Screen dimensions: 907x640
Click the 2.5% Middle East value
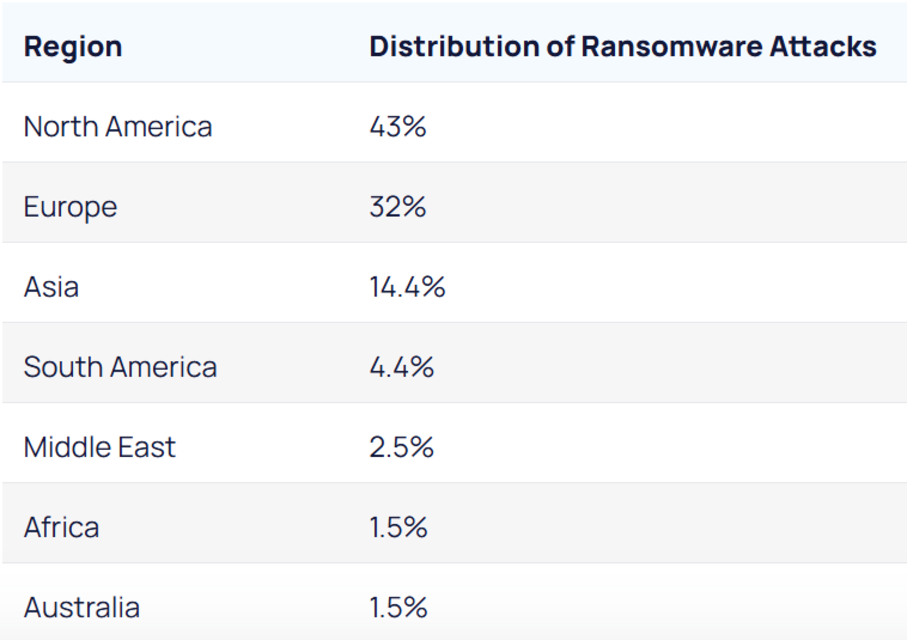coord(401,447)
